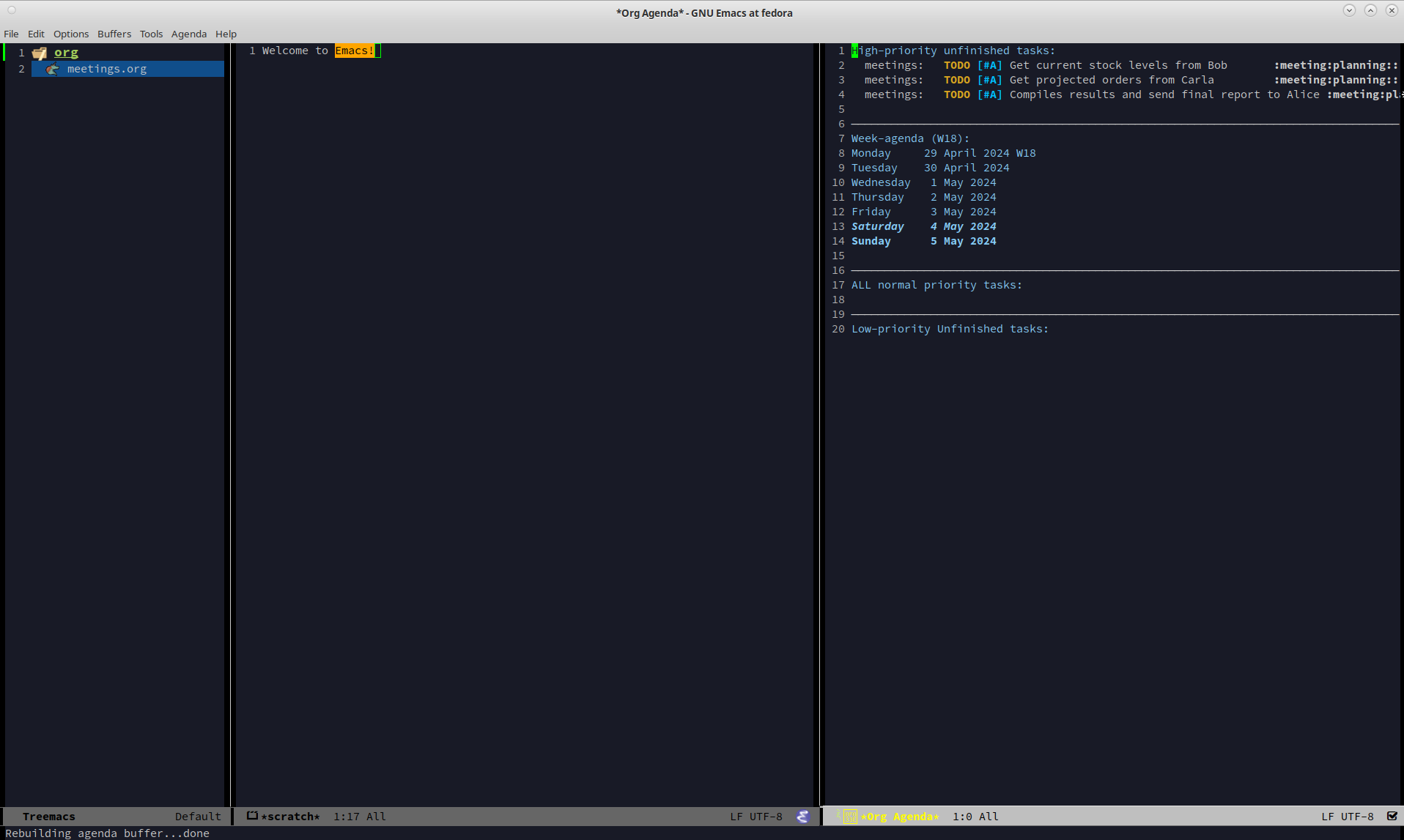The height and width of the screenshot is (840, 1404).
Task: Open the Options menu
Action: [71, 34]
